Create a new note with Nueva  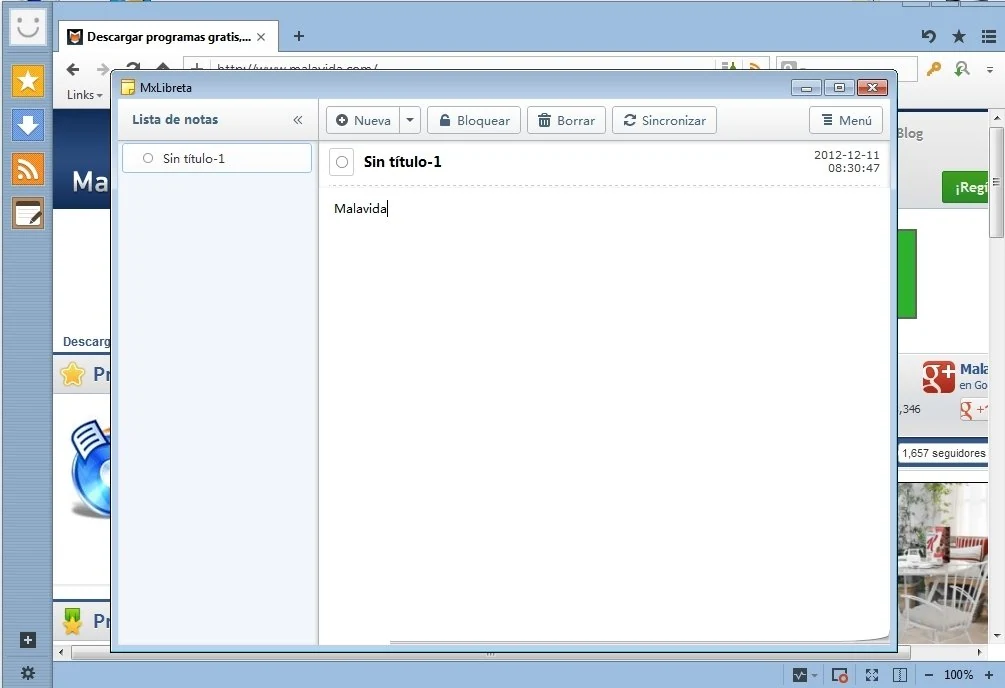coord(363,120)
